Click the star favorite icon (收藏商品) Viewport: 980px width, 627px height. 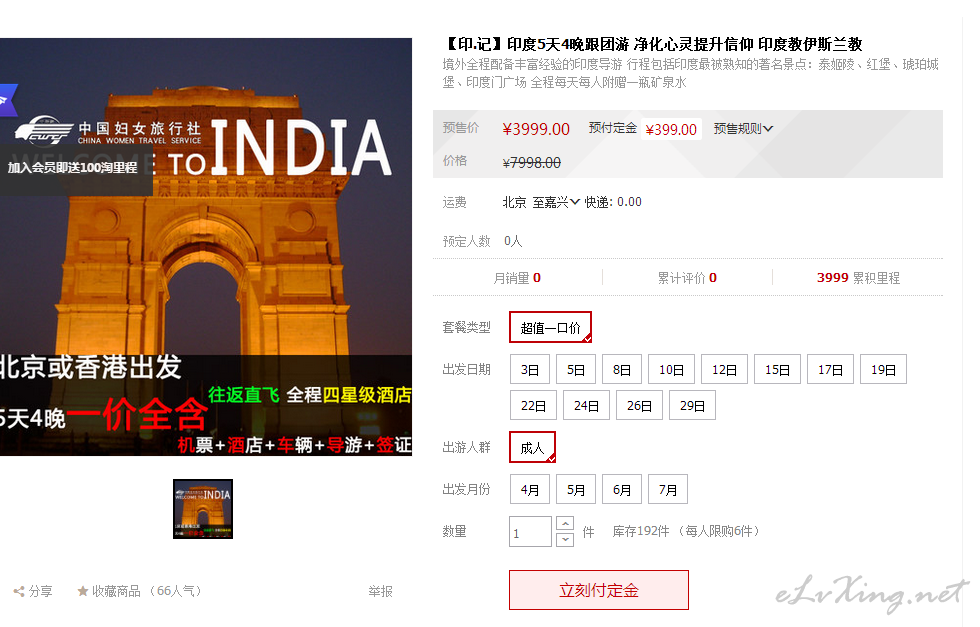83,591
